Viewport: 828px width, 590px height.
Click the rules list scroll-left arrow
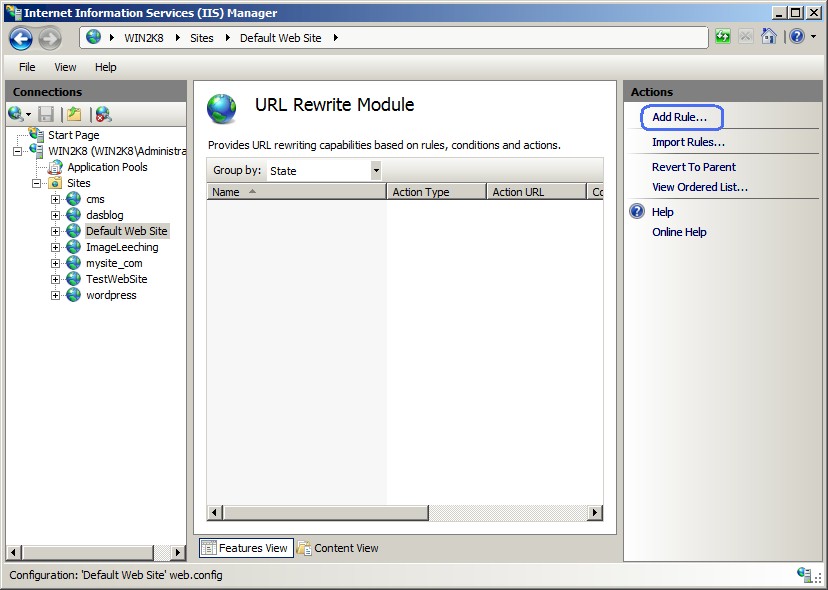(214, 512)
